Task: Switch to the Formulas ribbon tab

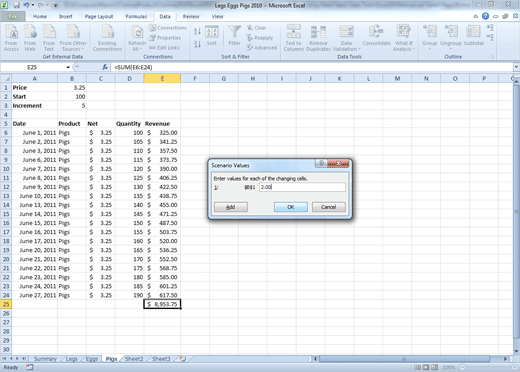Action: [x=136, y=16]
